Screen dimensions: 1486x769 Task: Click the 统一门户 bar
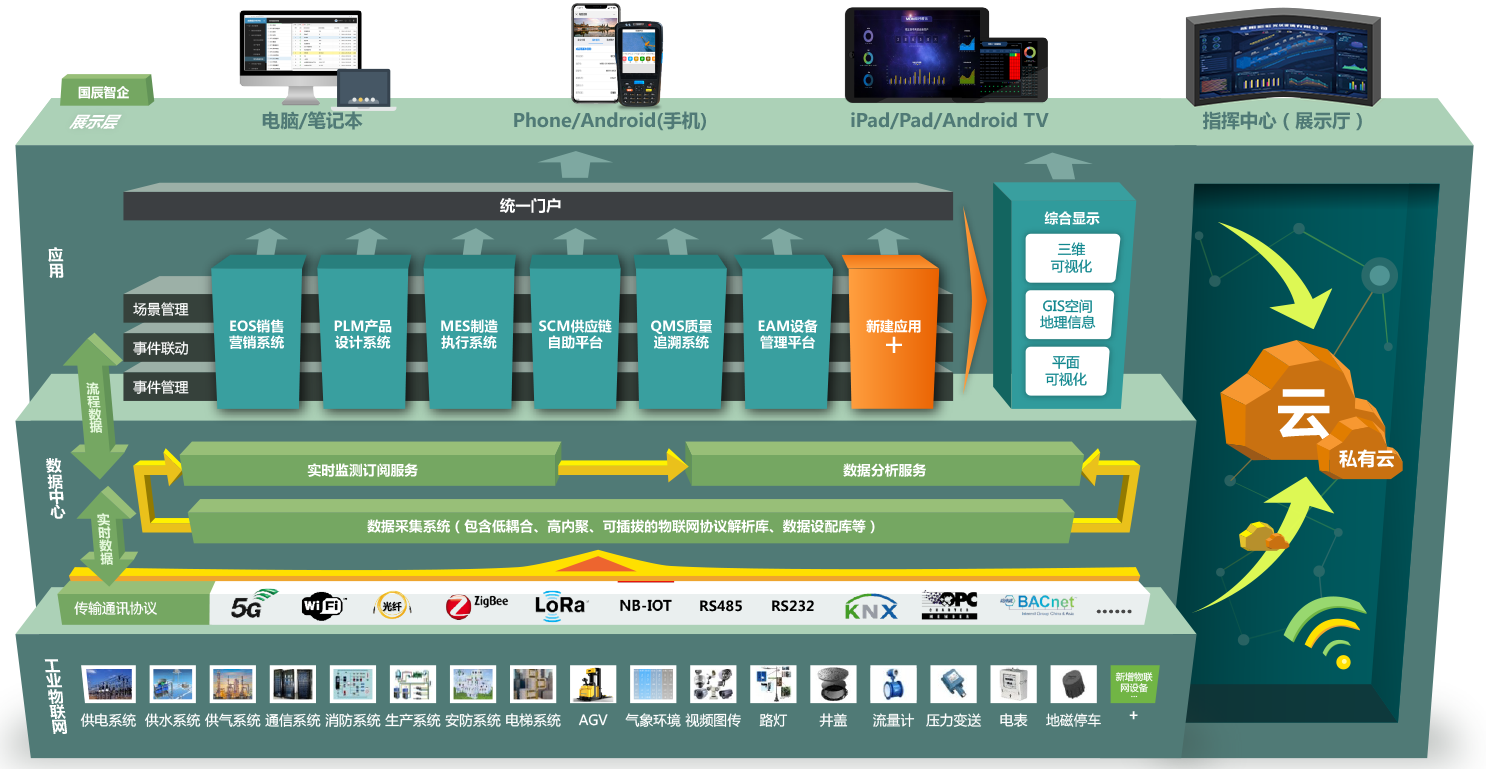pos(538,207)
